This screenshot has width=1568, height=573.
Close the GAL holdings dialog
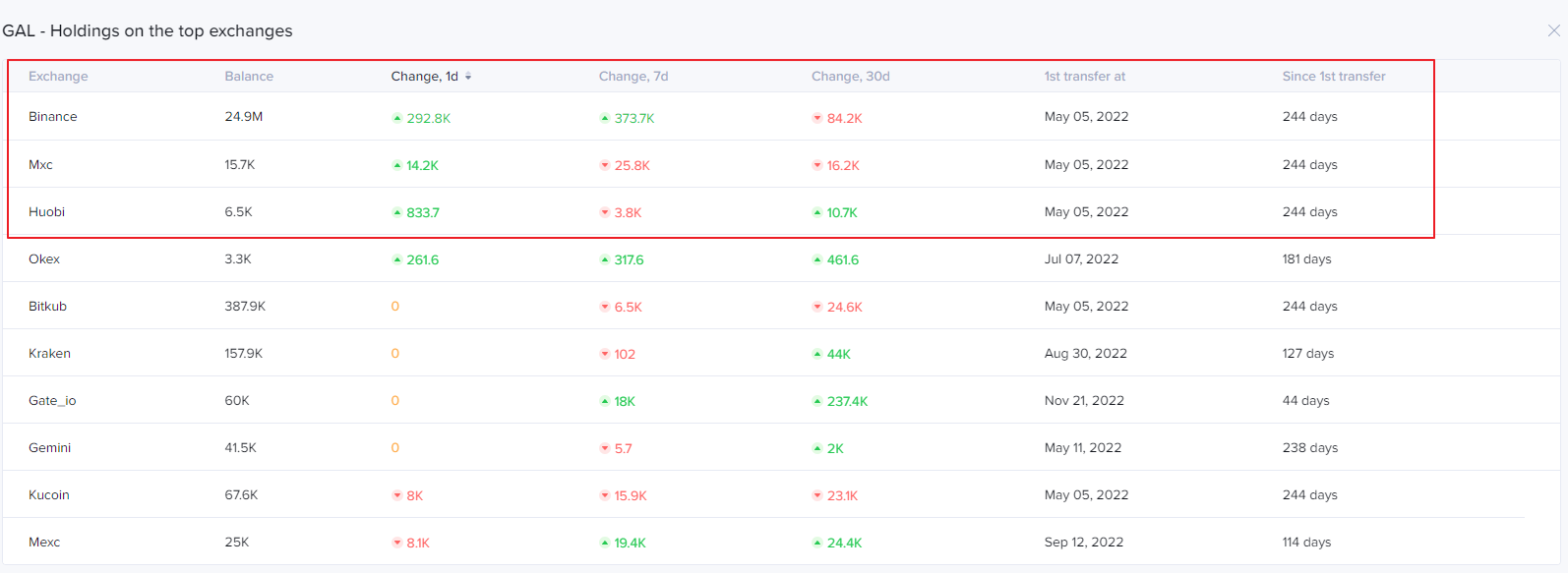1553,30
